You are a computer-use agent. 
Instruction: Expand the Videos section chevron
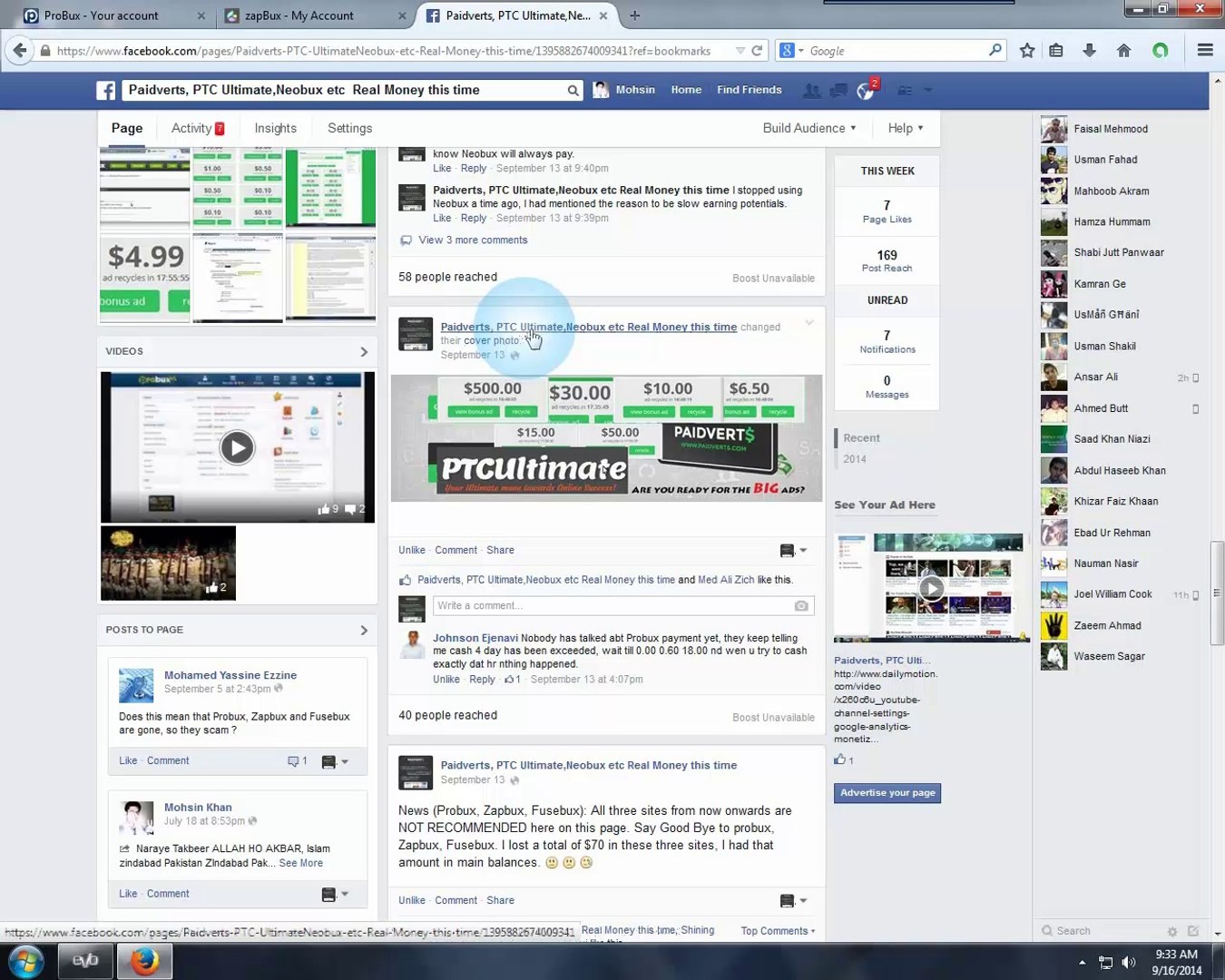[364, 351]
